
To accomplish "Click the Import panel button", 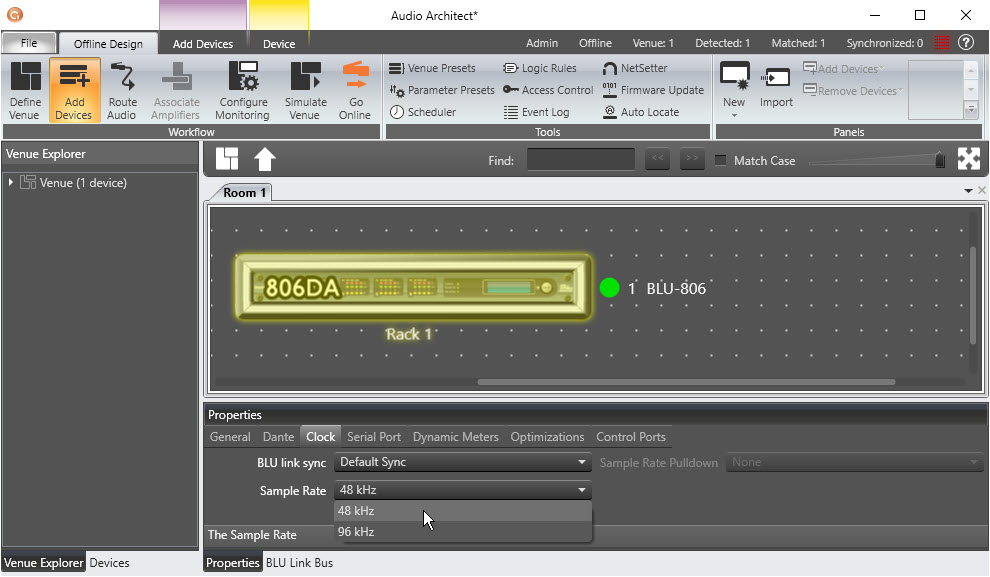I will tap(776, 89).
